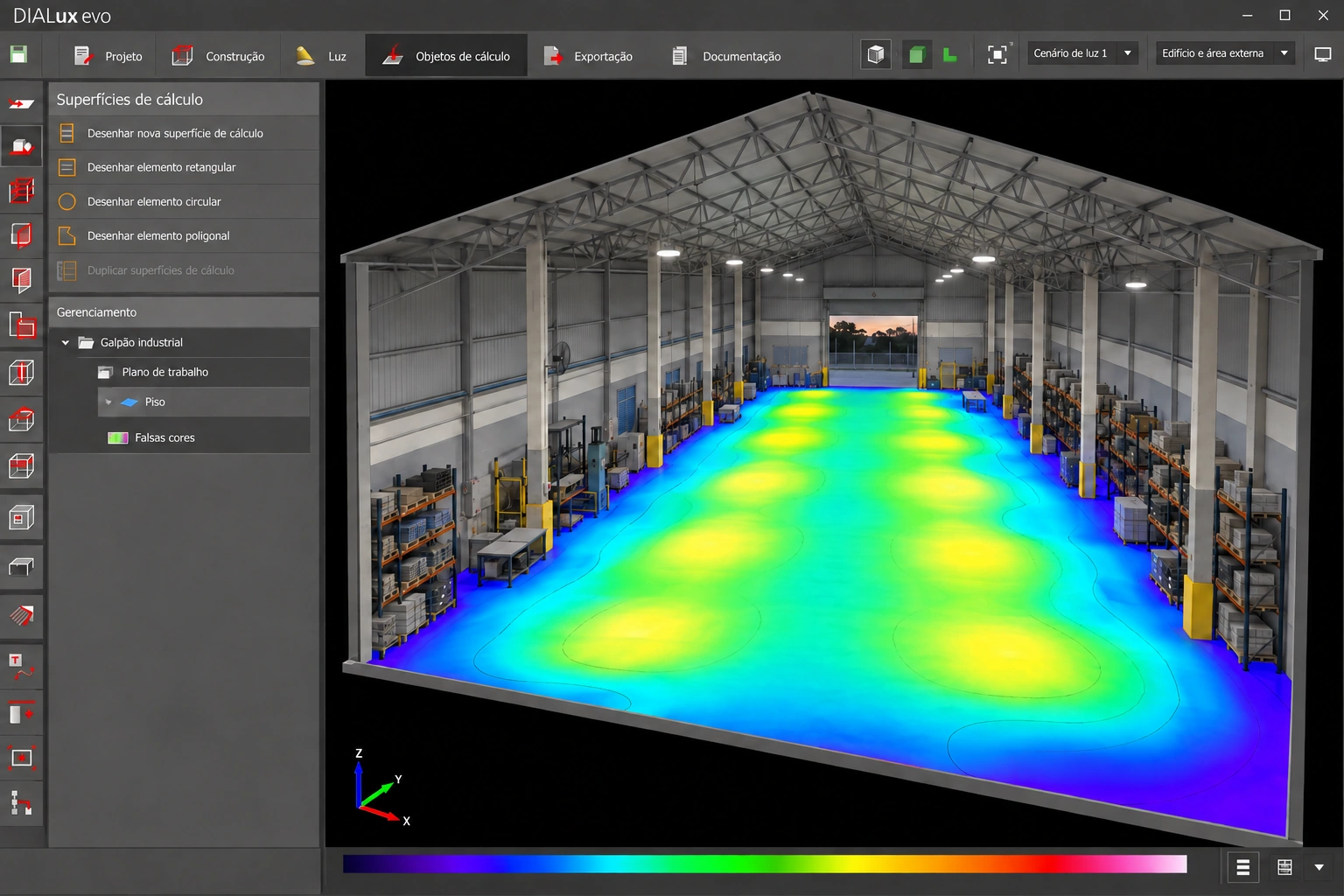Click the text annotation tool icon
This screenshot has height=896, width=1344.
point(21,666)
